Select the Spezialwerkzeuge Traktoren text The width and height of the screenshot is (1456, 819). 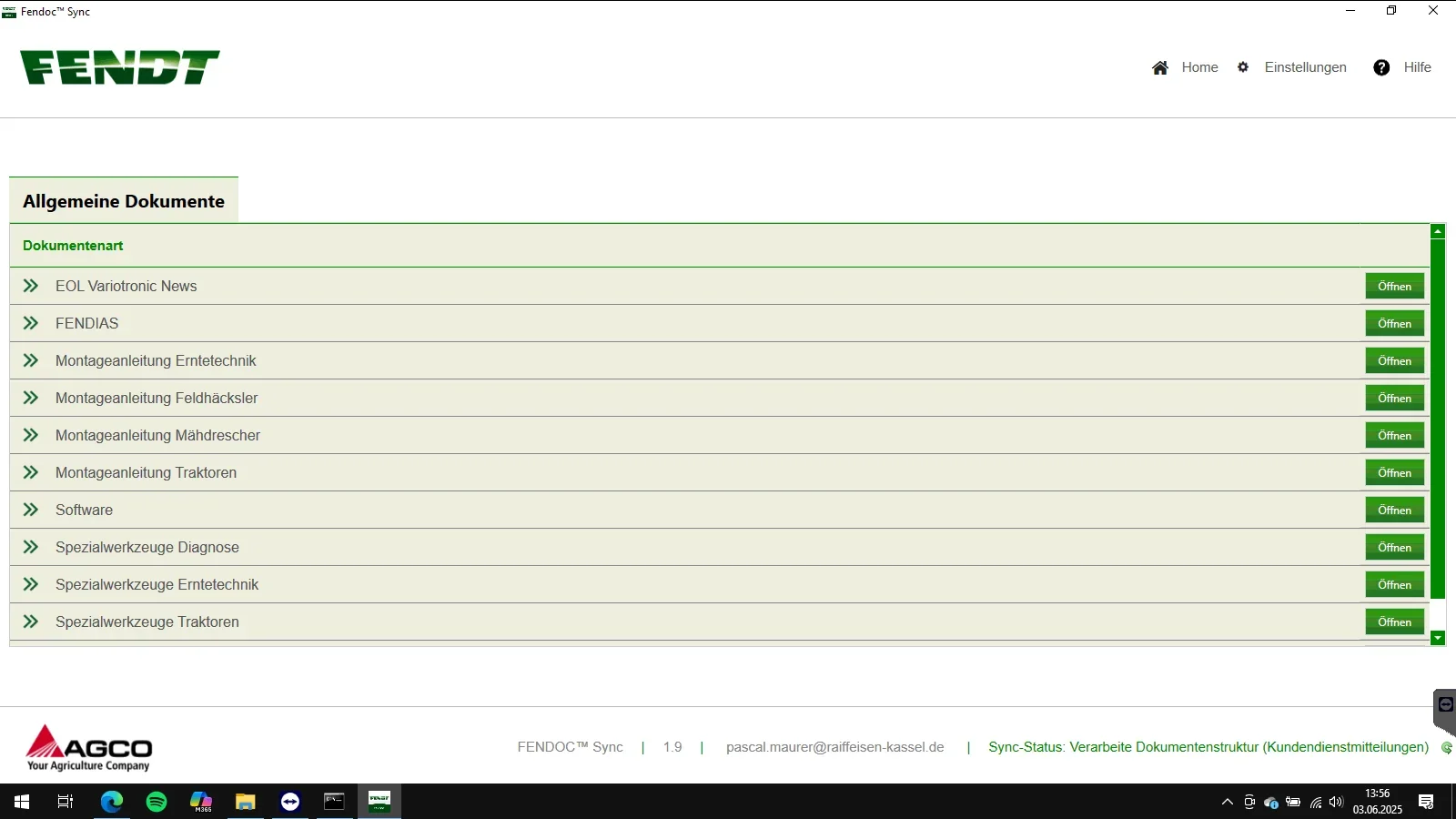(x=147, y=622)
